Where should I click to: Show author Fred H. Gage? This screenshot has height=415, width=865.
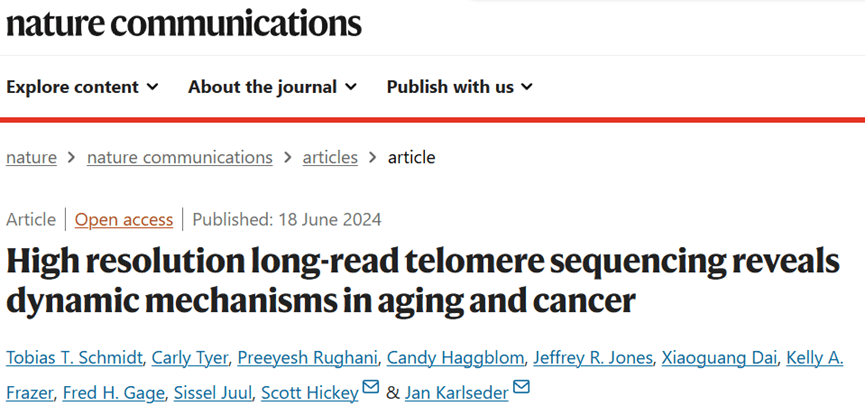pyautogui.click(x=108, y=392)
